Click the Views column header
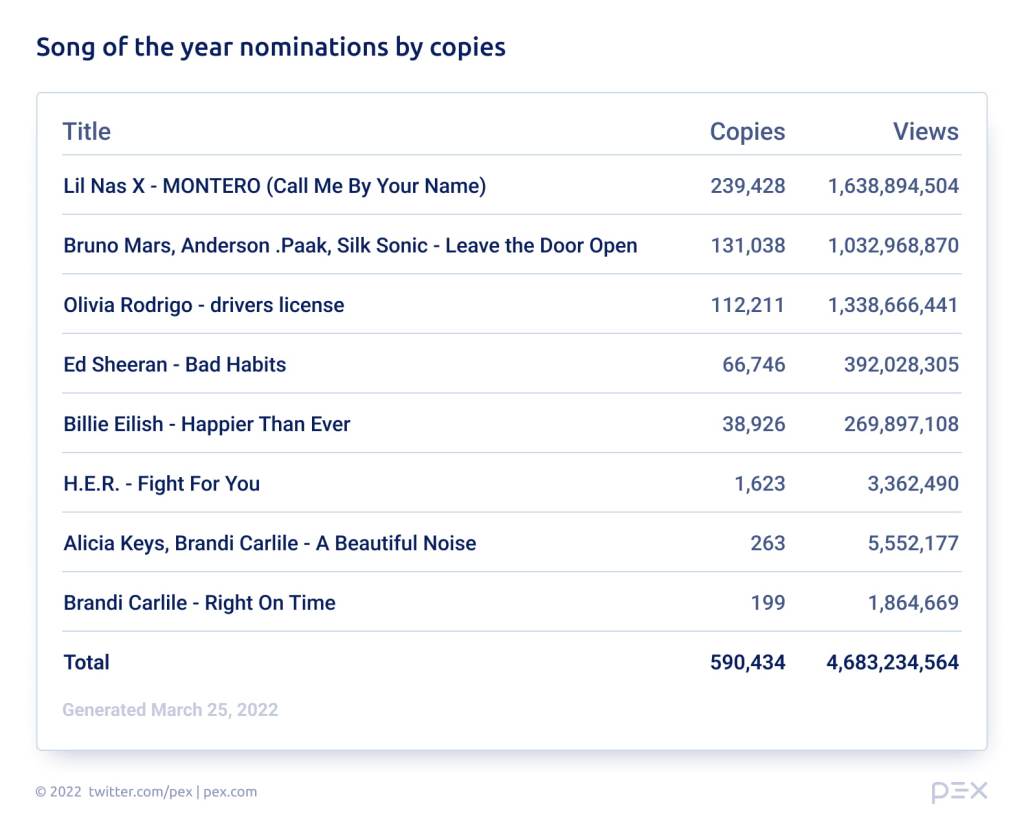Viewport: 1024px width, 826px height. pyautogui.click(x=925, y=132)
